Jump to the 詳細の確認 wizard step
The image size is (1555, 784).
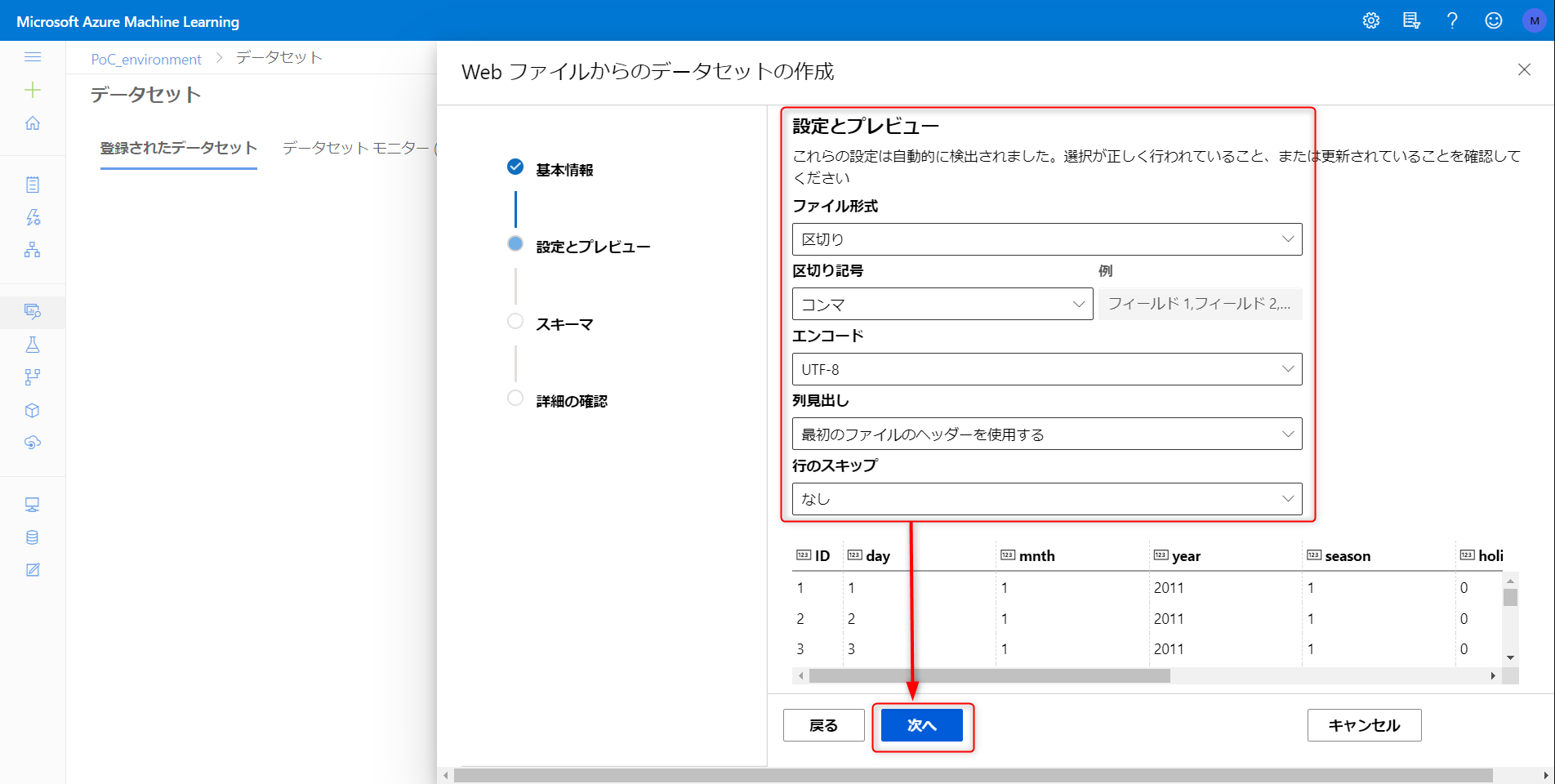pos(572,401)
